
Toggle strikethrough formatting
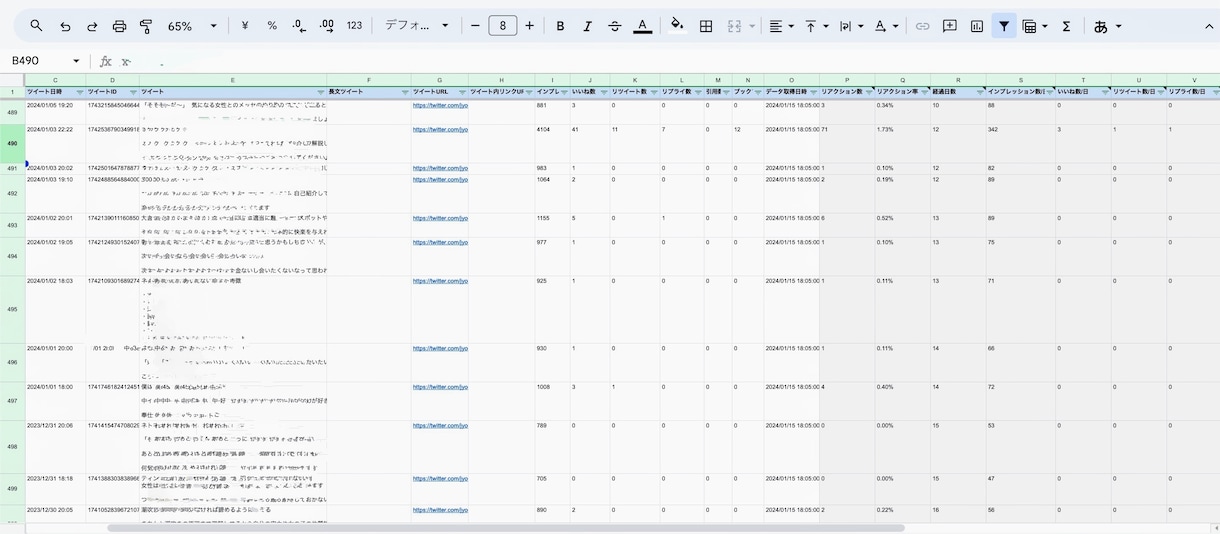tap(615, 26)
